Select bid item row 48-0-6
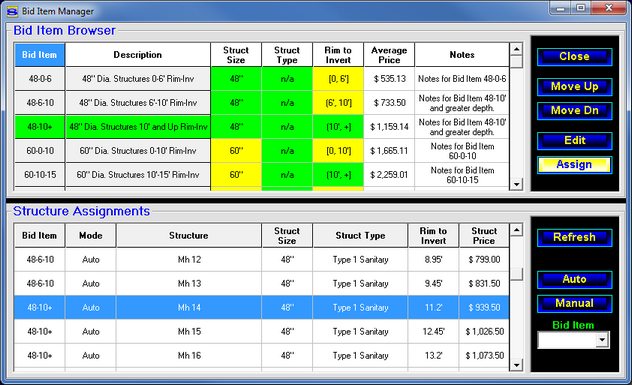The height and width of the screenshot is (385, 632). point(40,79)
